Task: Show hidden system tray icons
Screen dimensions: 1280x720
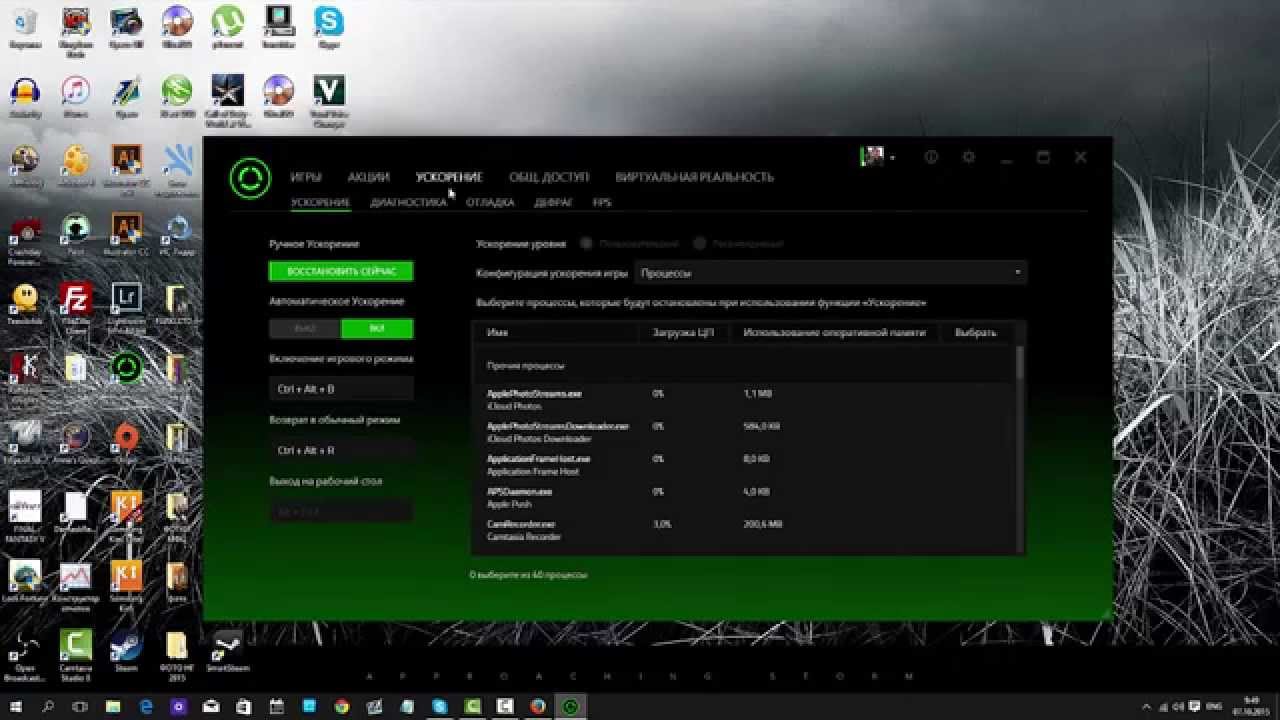Action: 1146,706
